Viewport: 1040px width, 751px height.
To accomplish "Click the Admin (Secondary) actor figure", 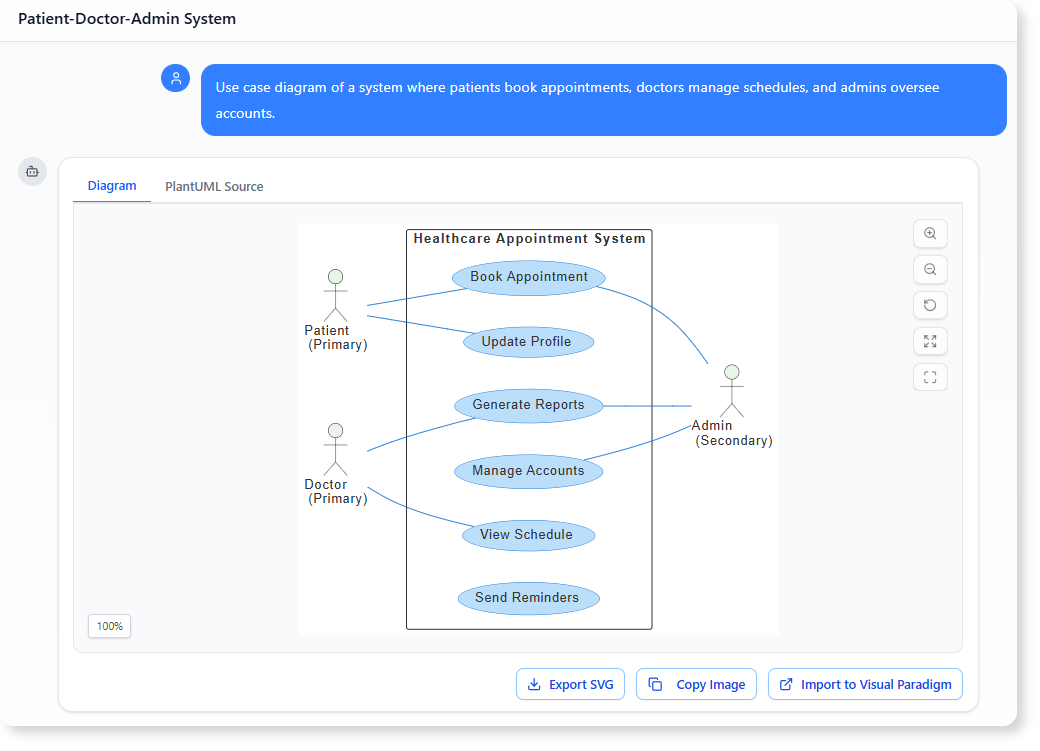I will (732, 390).
